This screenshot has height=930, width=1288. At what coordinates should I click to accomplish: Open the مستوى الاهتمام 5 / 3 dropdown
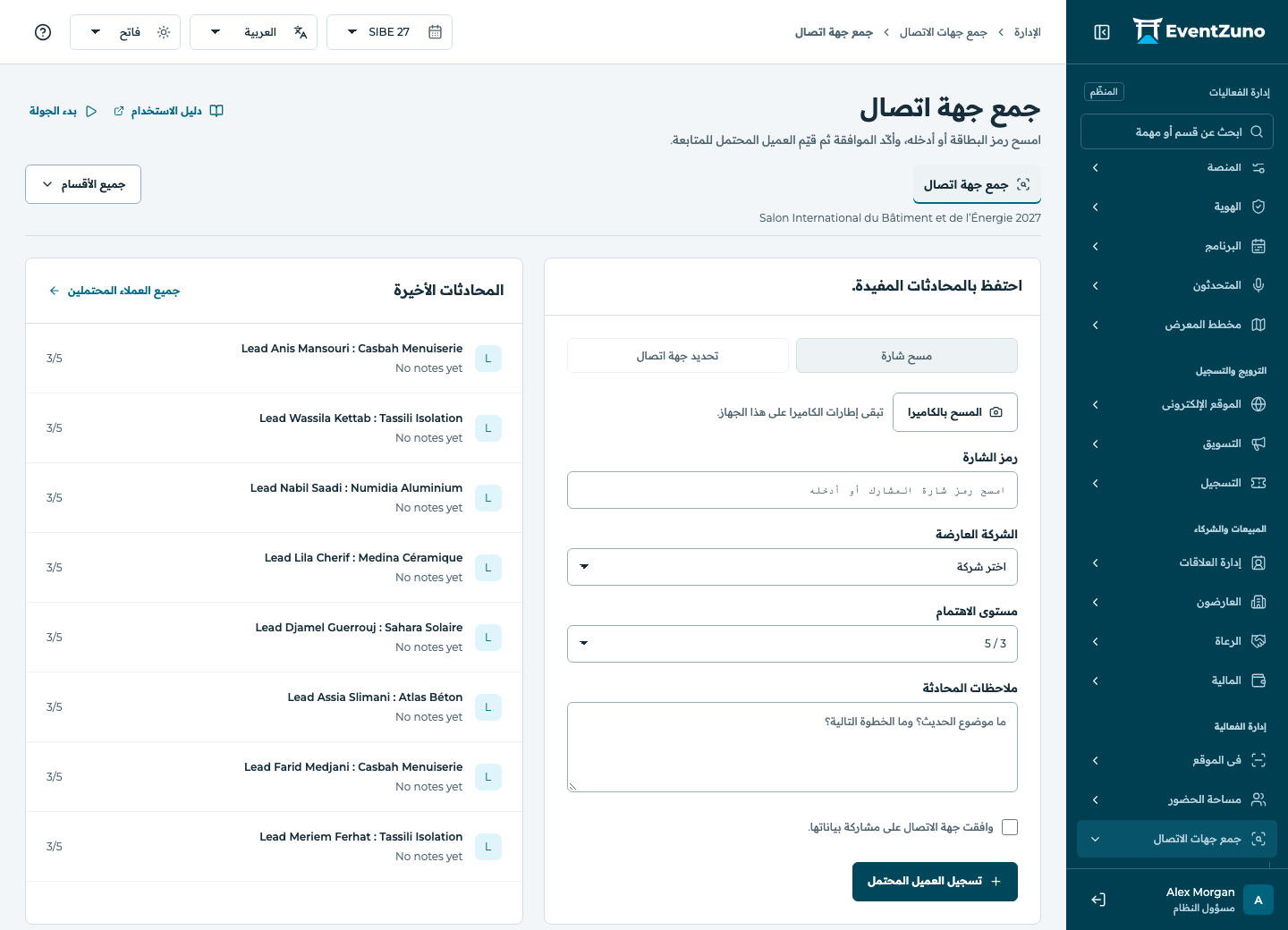tap(792, 644)
